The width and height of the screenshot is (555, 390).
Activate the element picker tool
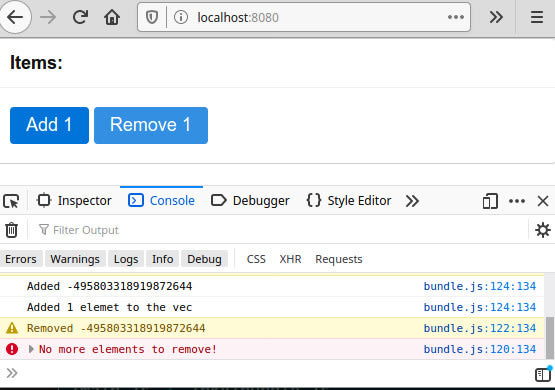pos(11,201)
